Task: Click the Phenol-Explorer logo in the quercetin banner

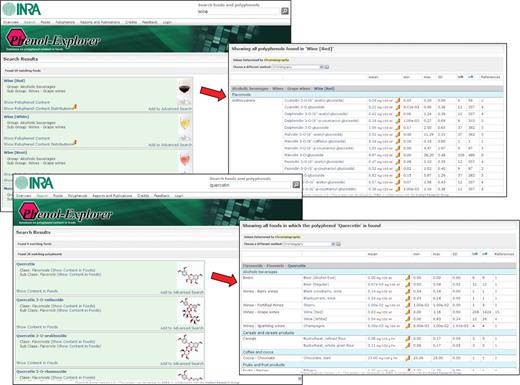Action: pyautogui.click(x=65, y=213)
